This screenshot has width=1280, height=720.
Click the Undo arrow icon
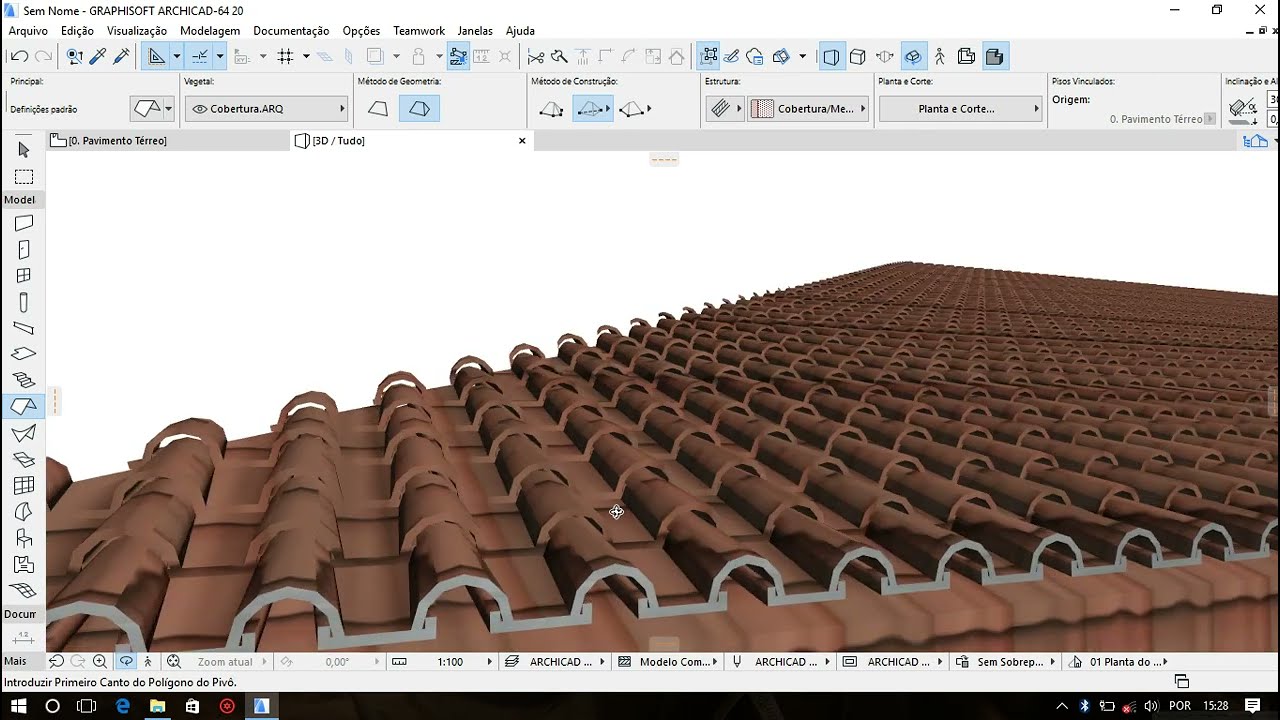20,57
